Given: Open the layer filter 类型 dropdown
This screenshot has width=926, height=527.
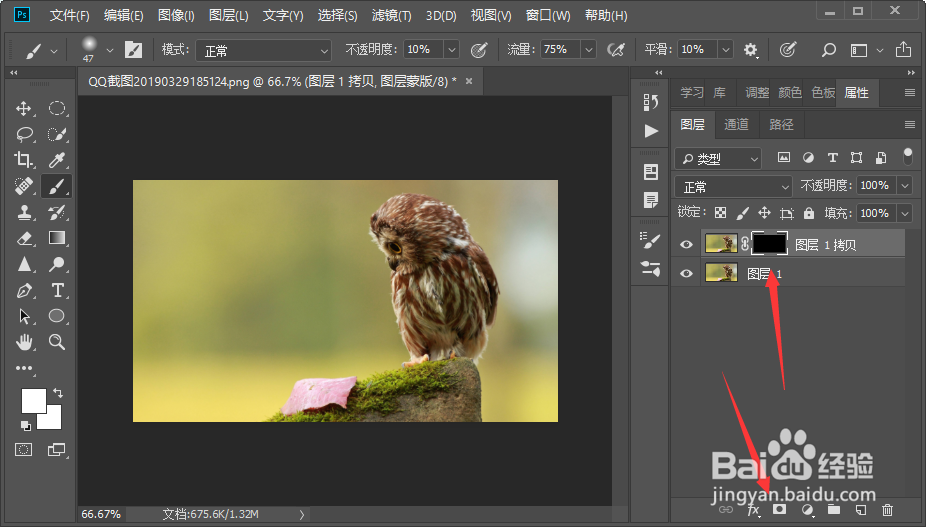Looking at the screenshot, I should [x=718, y=158].
